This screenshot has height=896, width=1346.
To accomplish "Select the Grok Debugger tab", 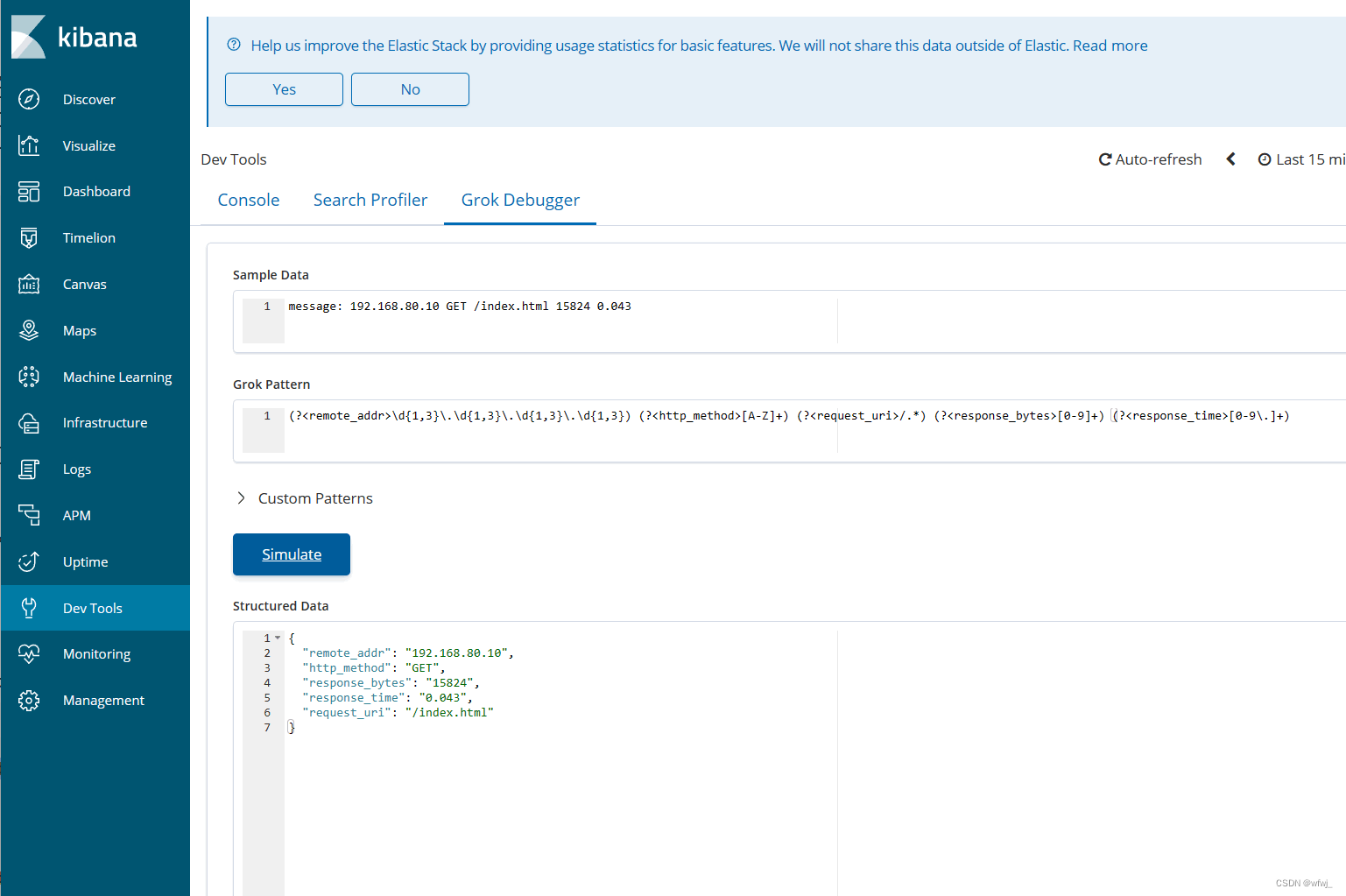I will [520, 200].
